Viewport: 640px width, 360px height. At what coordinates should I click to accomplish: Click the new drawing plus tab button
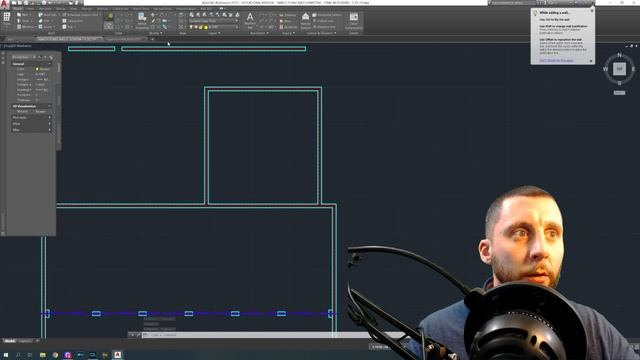click(x=152, y=39)
